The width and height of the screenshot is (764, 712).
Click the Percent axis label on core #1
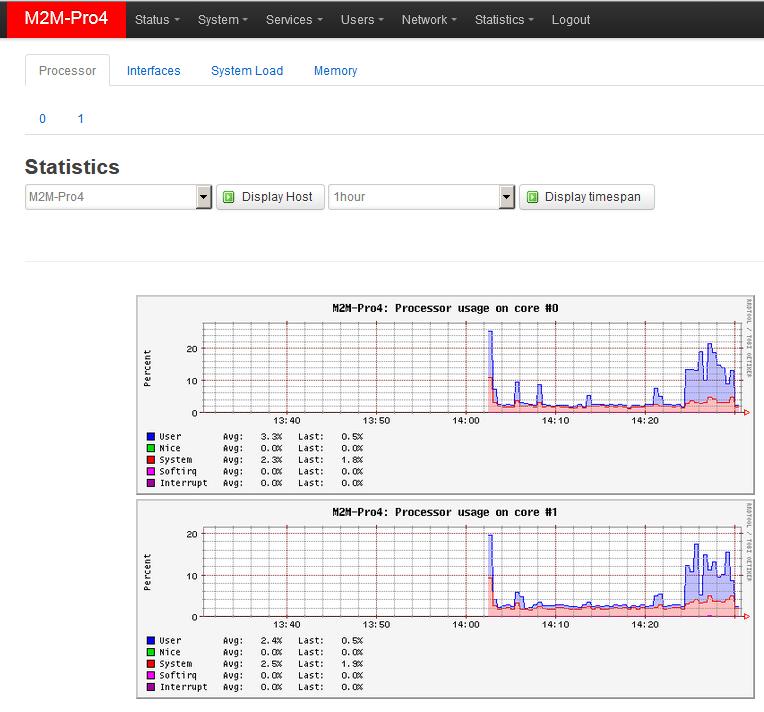[x=147, y=572]
